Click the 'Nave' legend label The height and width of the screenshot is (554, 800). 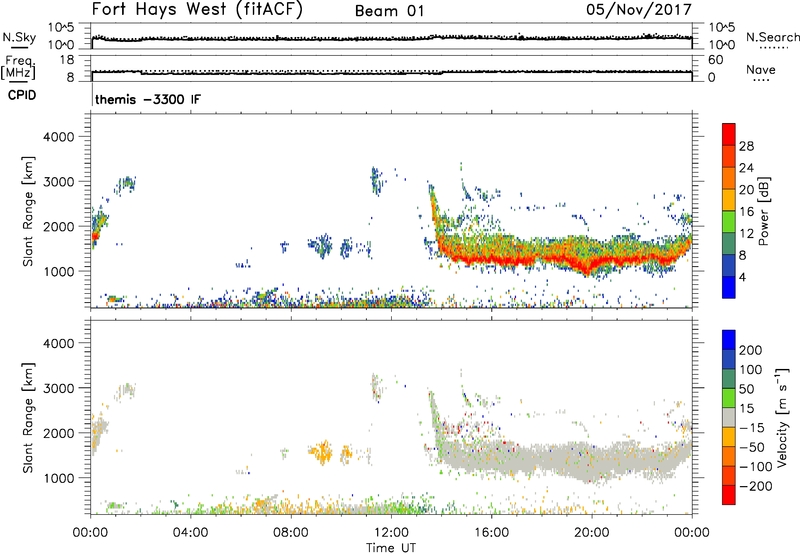(760, 69)
